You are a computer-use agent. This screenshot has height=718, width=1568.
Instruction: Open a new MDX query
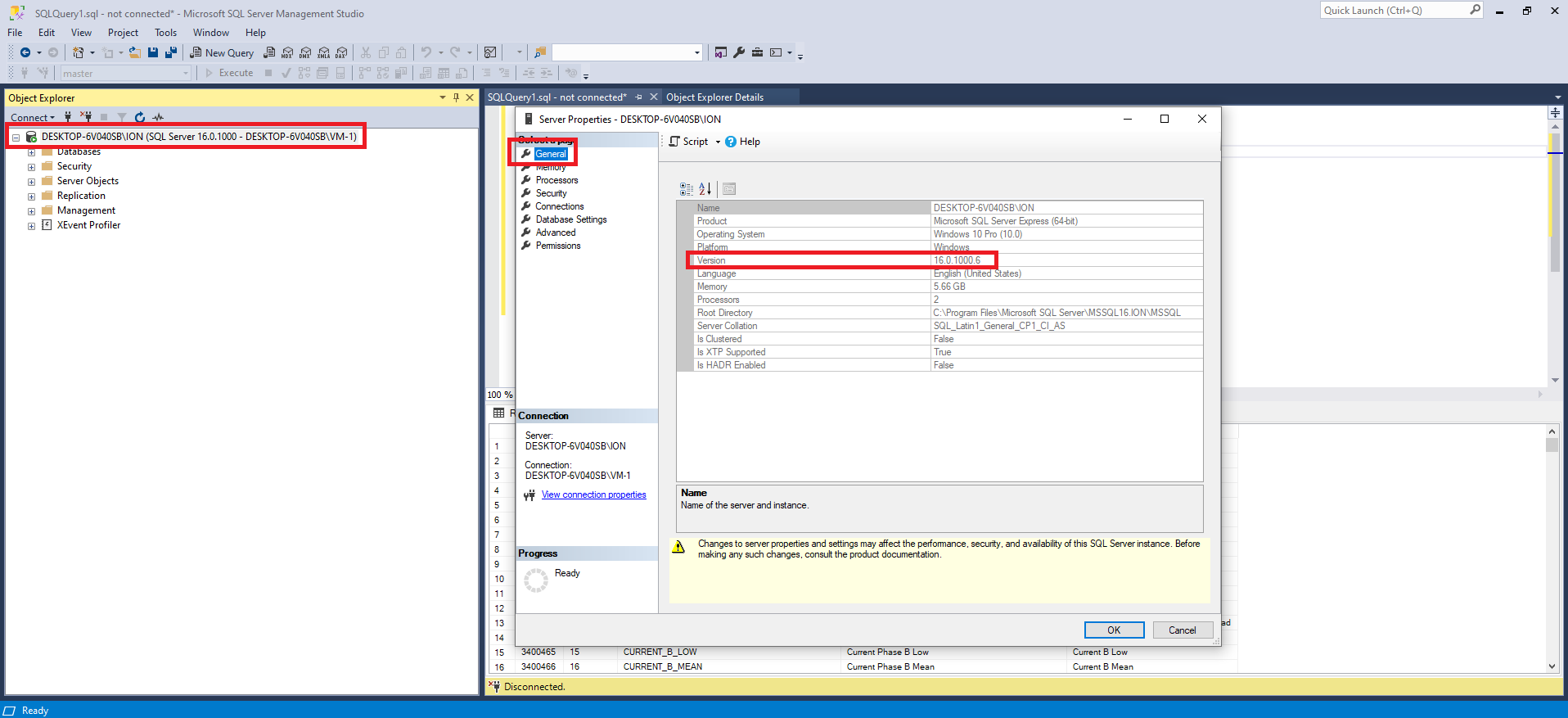click(x=287, y=52)
